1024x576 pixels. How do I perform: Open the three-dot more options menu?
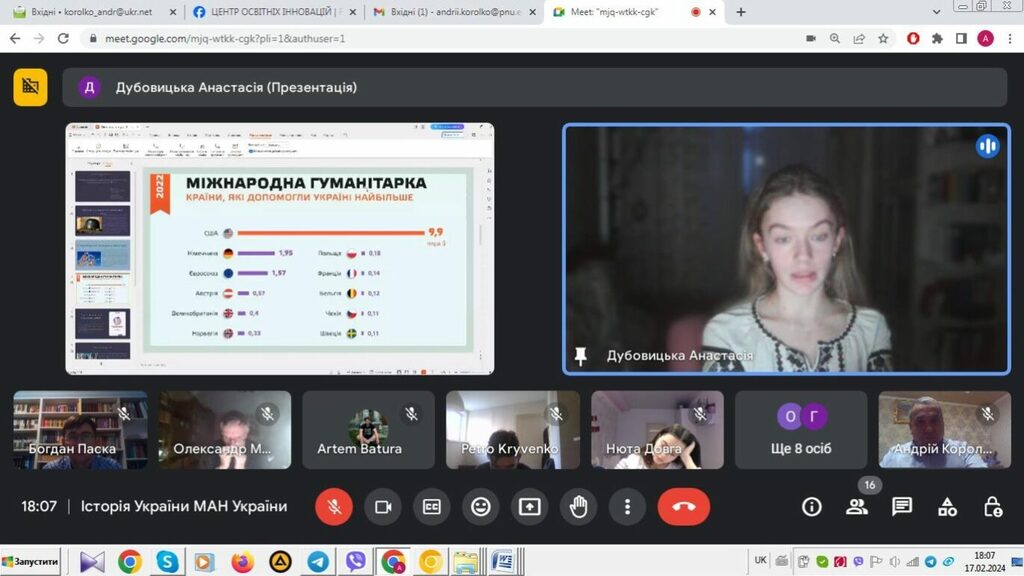(x=627, y=507)
